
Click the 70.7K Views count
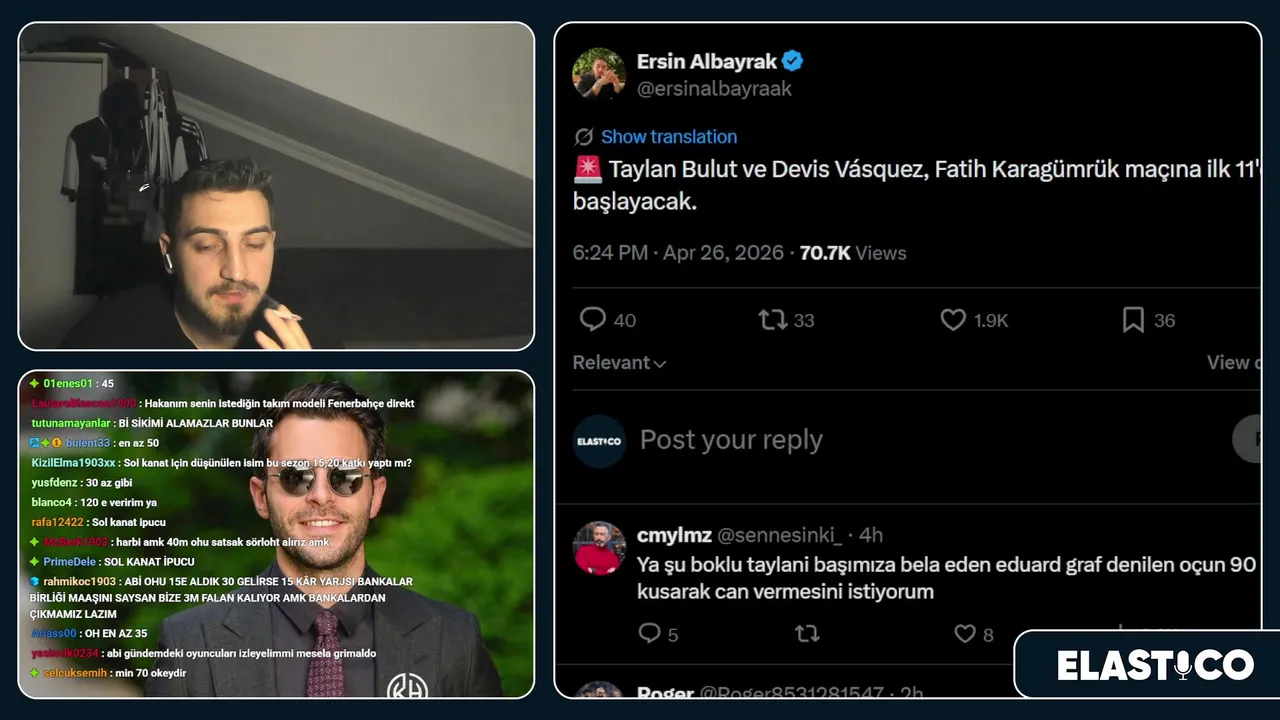tap(853, 253)
